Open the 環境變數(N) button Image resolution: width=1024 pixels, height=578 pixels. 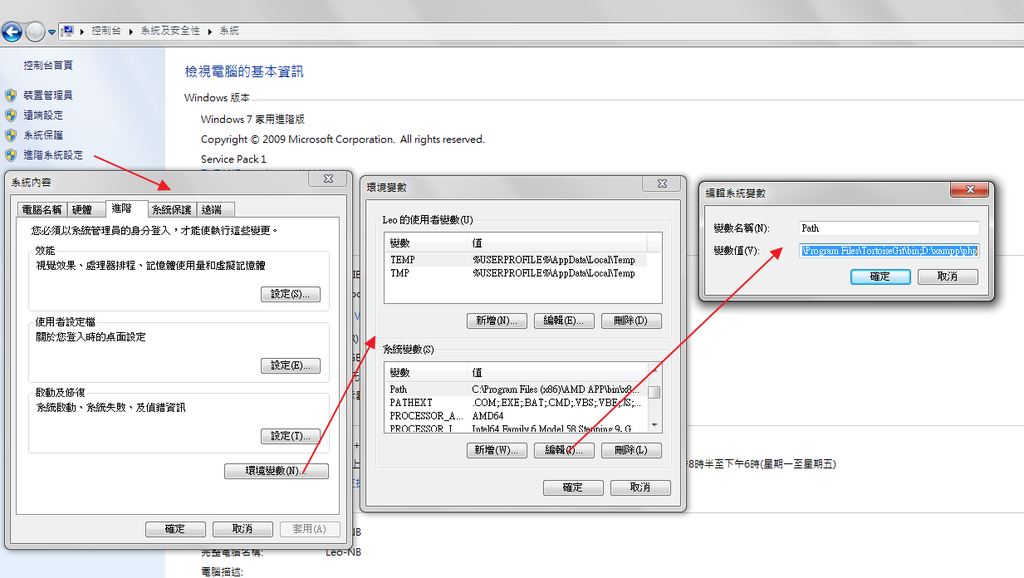tap(276, 470)
